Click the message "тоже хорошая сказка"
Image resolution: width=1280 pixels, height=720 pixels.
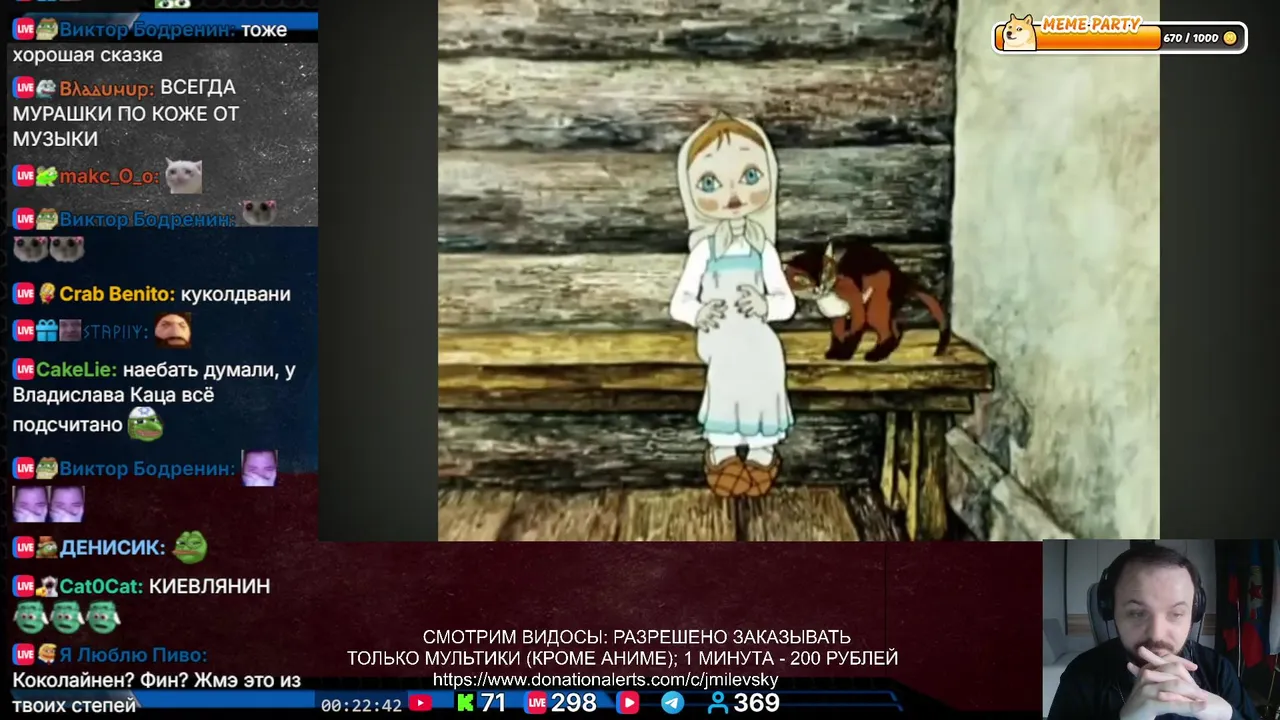150,42
